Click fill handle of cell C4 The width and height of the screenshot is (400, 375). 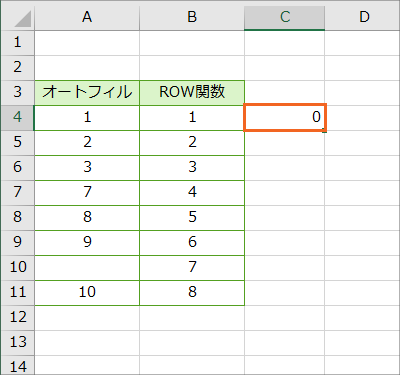[x=325, y=131]
